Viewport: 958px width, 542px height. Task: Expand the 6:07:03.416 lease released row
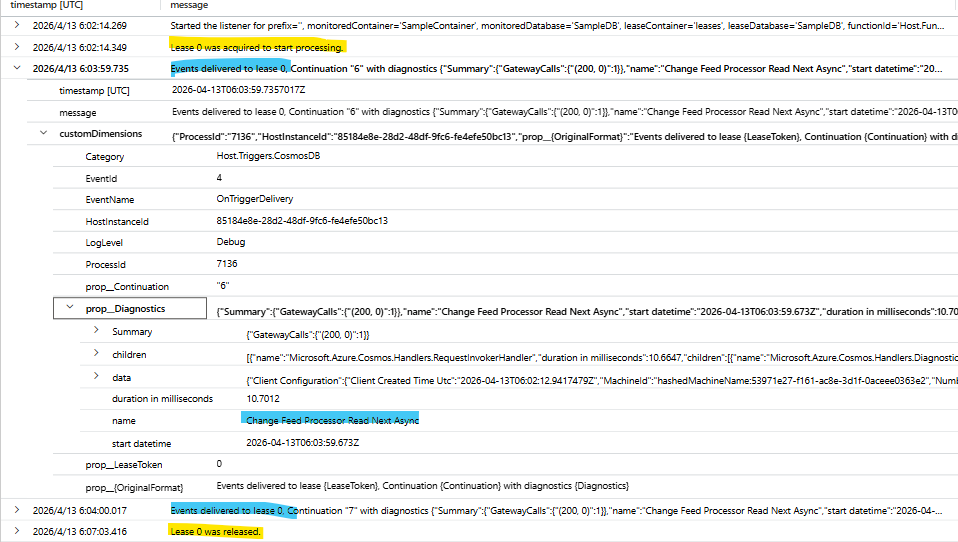17,532
